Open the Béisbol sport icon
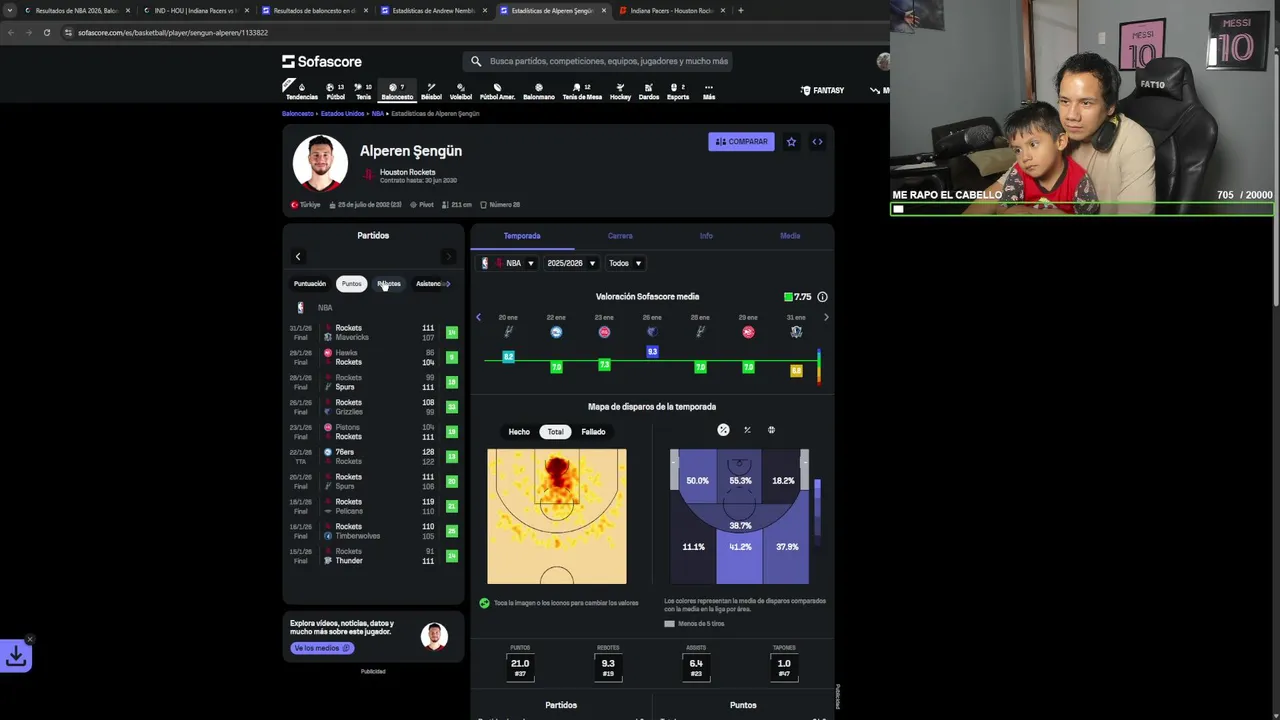 [x=431, y=91]
